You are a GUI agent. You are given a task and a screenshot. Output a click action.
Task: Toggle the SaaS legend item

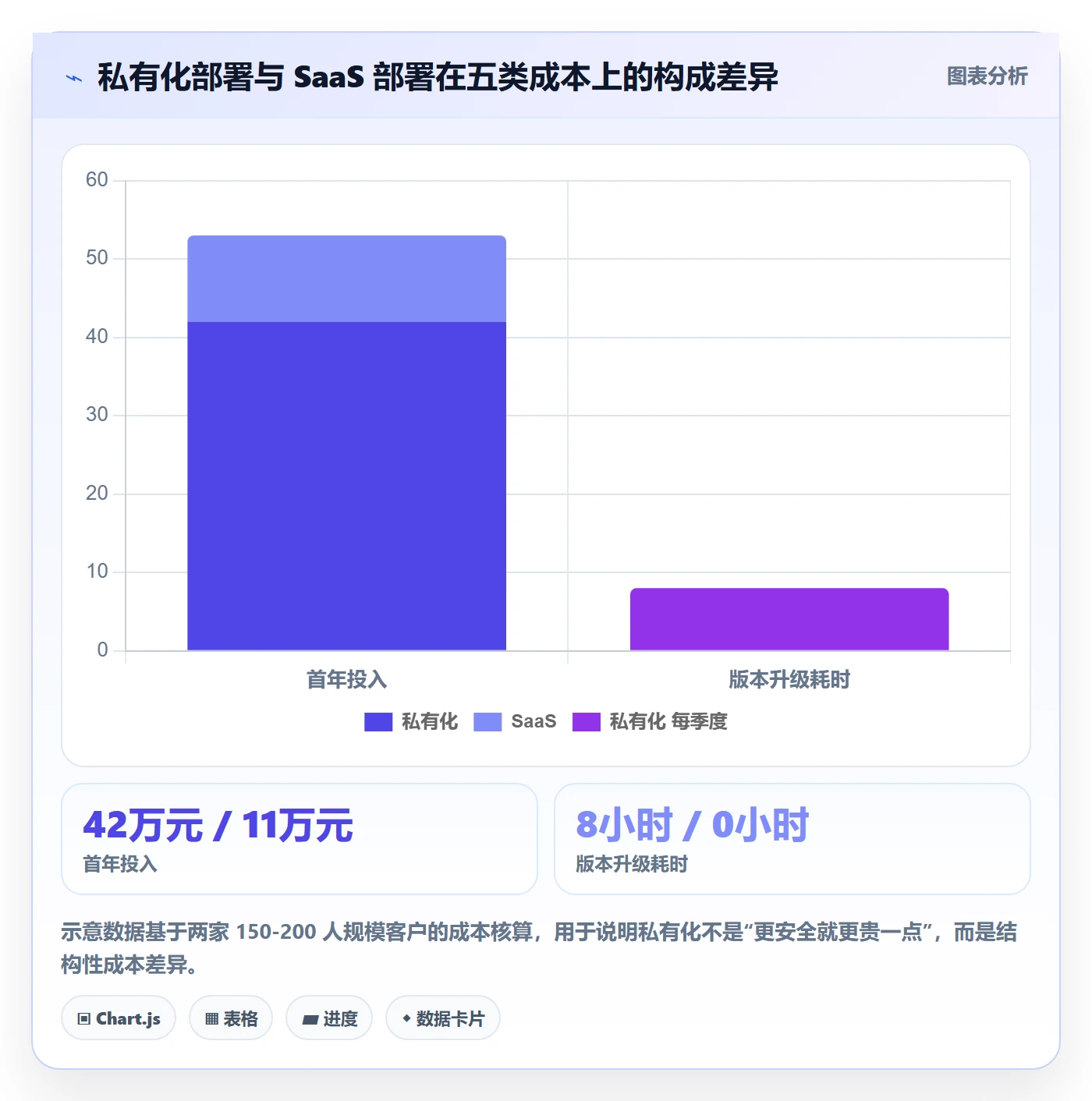point(515,721)
